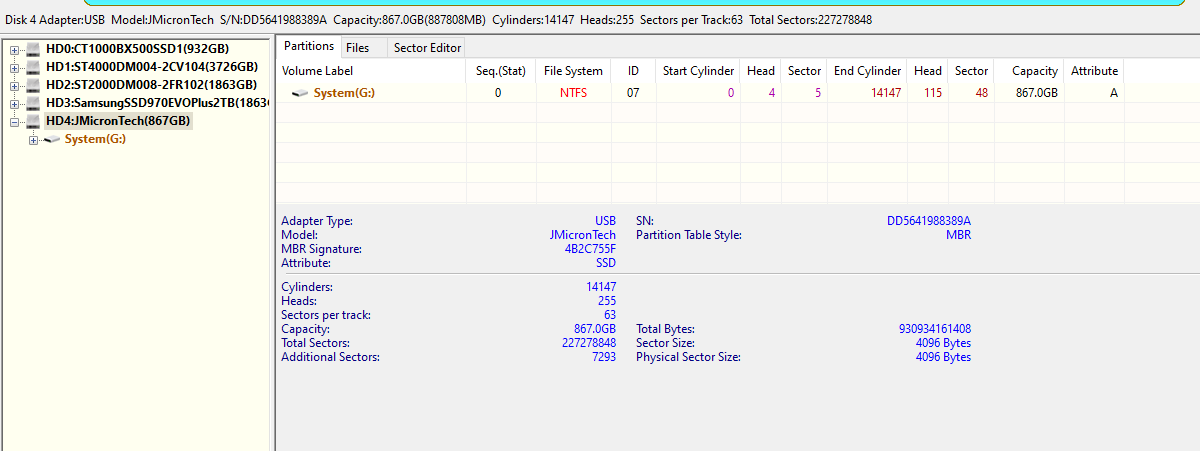The width and height of the screenshot is (1200, 451).
Task: Click "Capacity:867.0GB(887808MB)" in the top summary bar
Action: point(410,20)
